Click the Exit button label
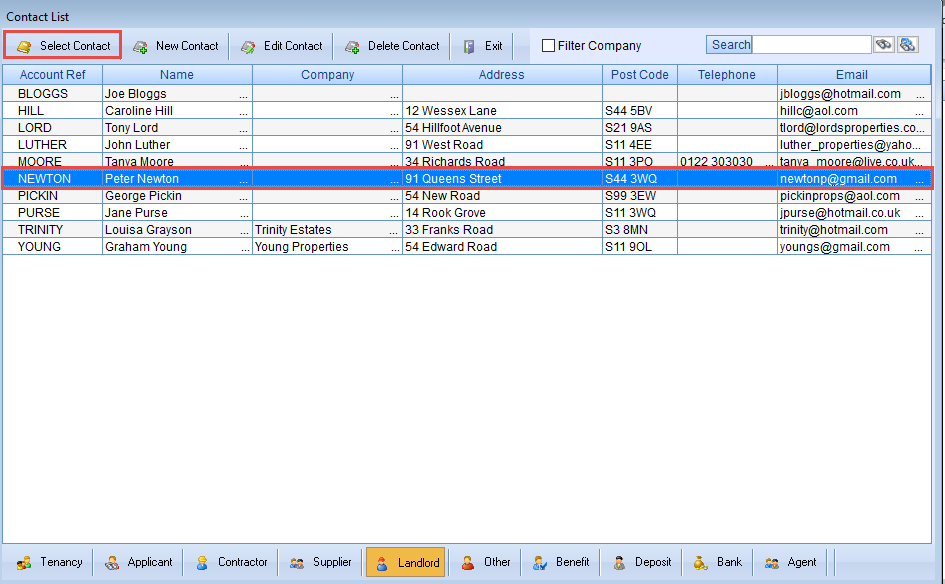Viewport: 945px width, 584px height. [494, 46]
